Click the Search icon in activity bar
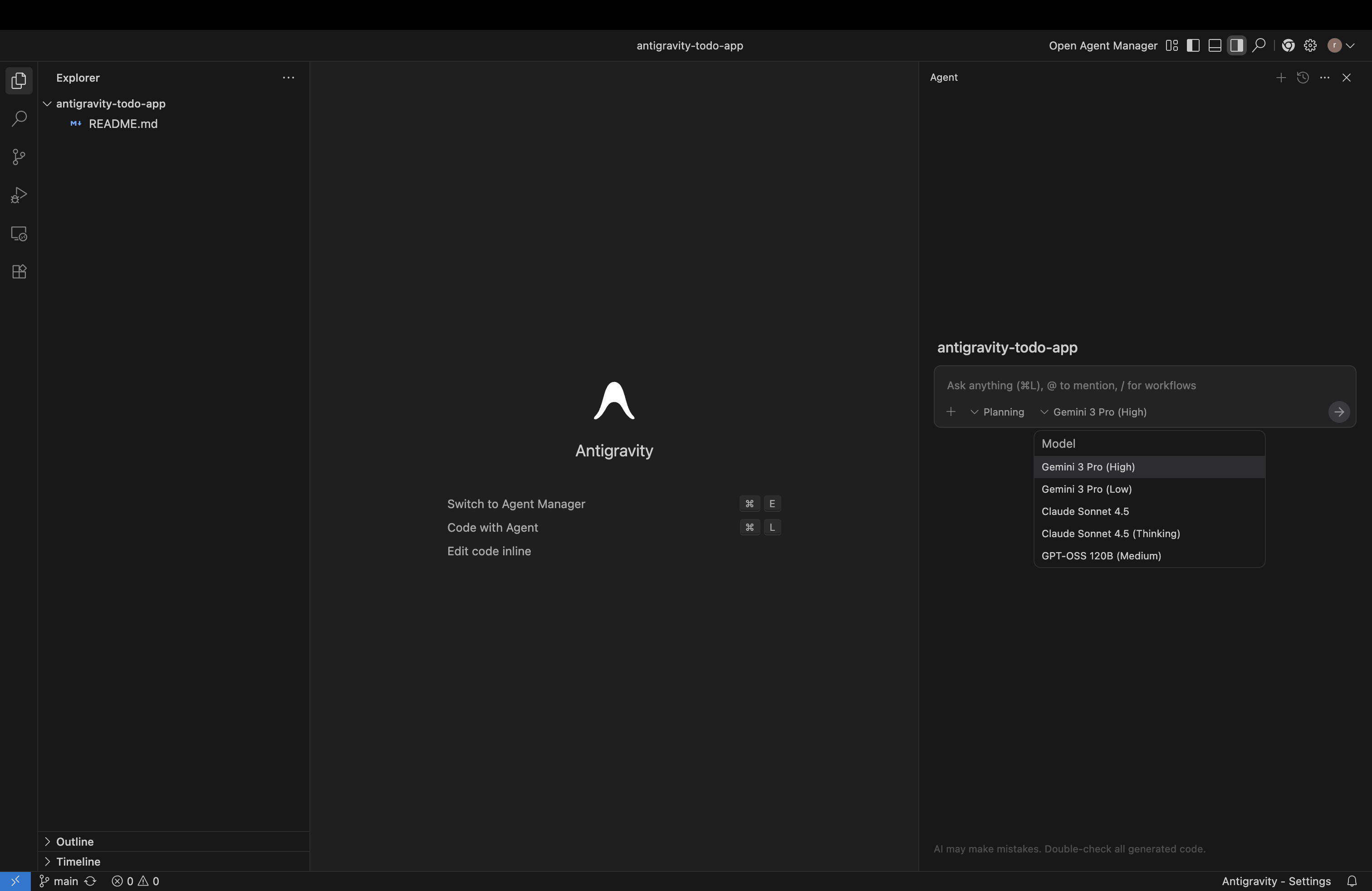The image size is (1372, 891). tap(19, 119)
